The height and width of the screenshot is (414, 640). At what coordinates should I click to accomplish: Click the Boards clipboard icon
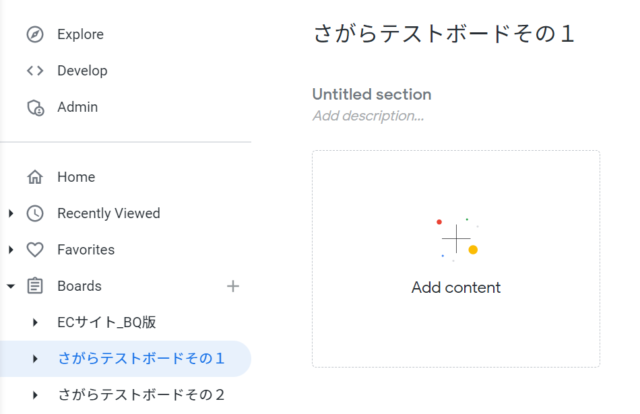coord(35,286)
